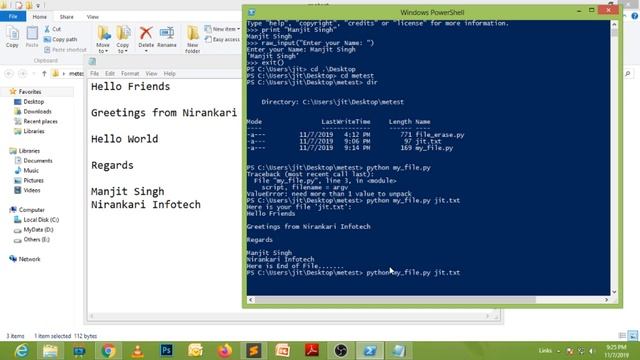Open Adobe Acrobat from the taskbar

tap(311, 351)
